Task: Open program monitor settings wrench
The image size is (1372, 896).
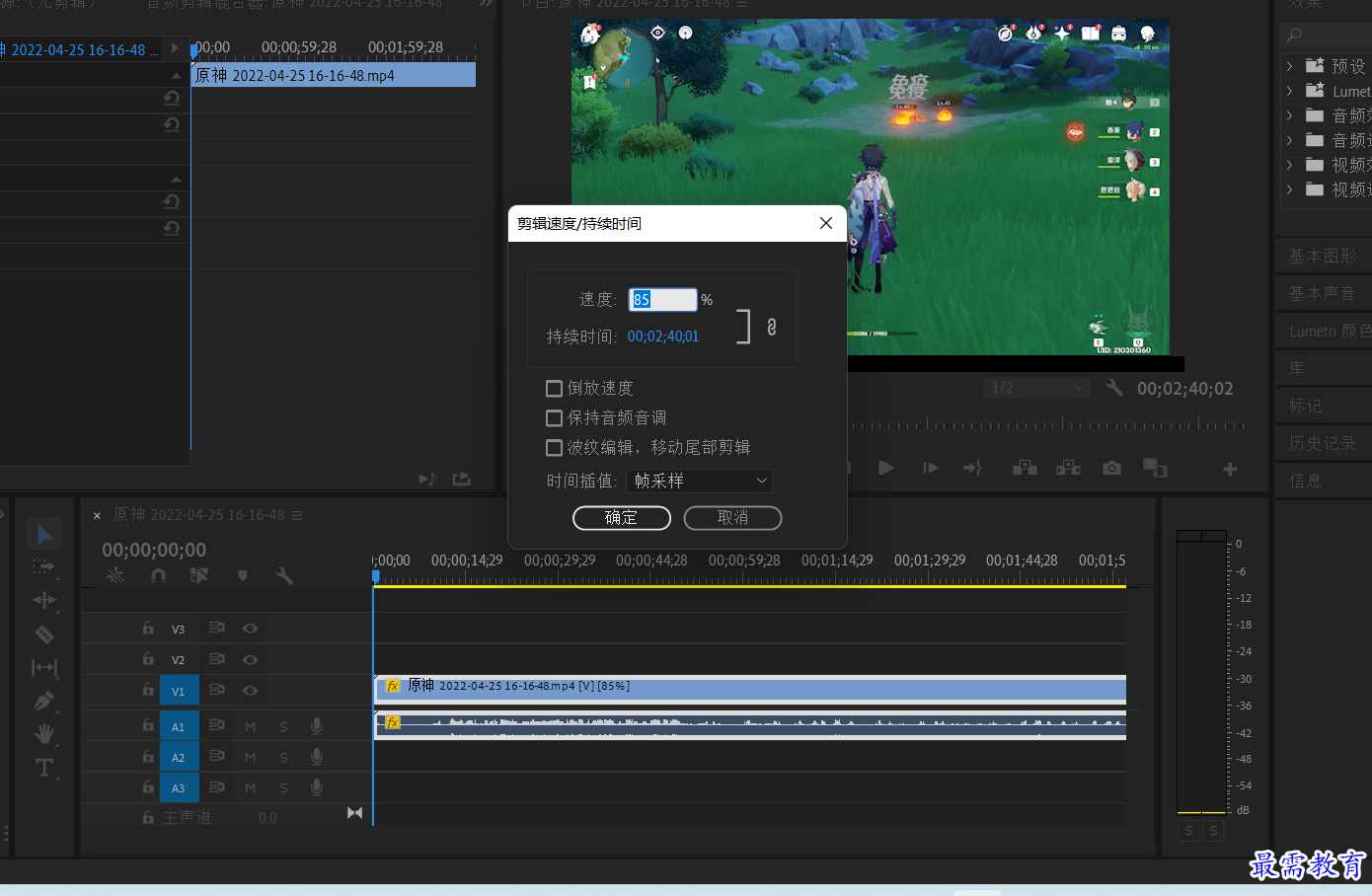Action: (x=1114, y=388)
